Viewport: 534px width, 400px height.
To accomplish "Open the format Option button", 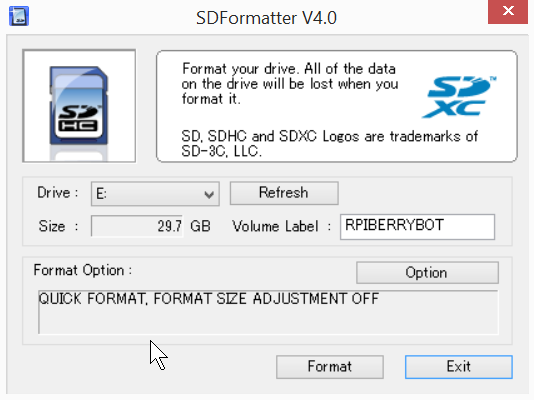I will click(427, 273).
